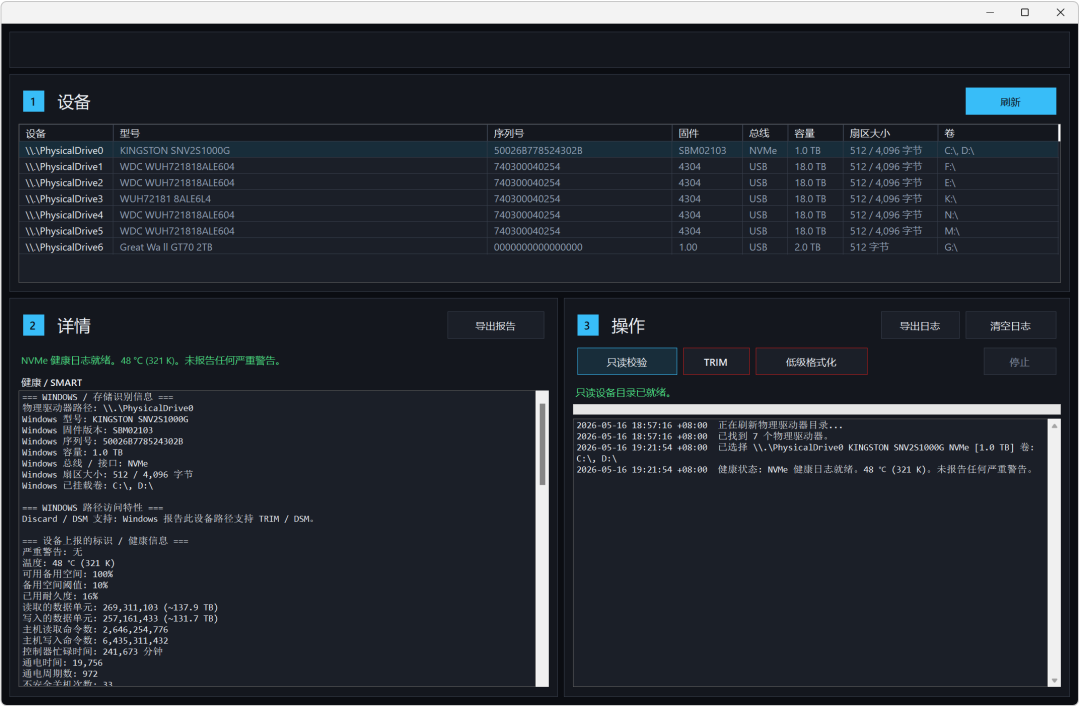This screenshot has height=706, width=1080.
Task: Sort by 卷 column header
Action: pos(997,134)
